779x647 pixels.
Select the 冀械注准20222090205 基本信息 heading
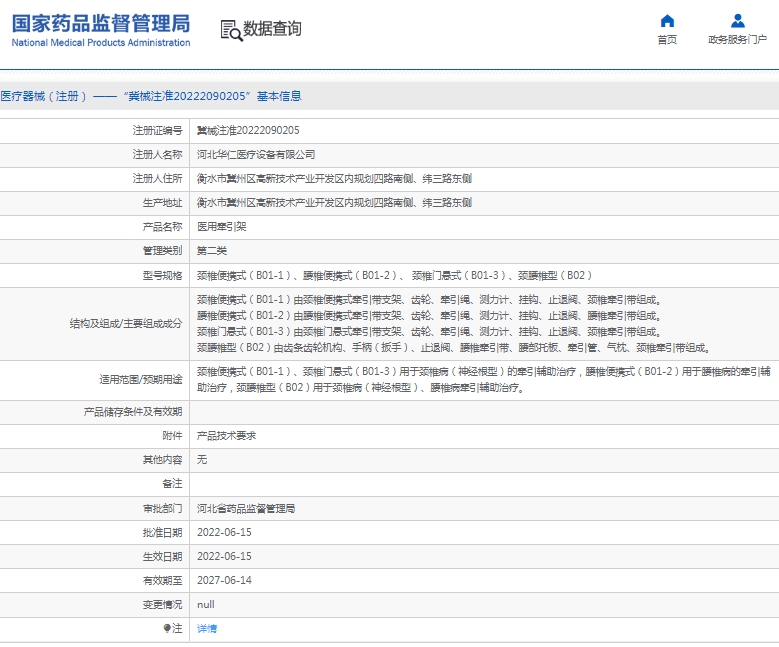pyautogui.click(x=151, y=96)
